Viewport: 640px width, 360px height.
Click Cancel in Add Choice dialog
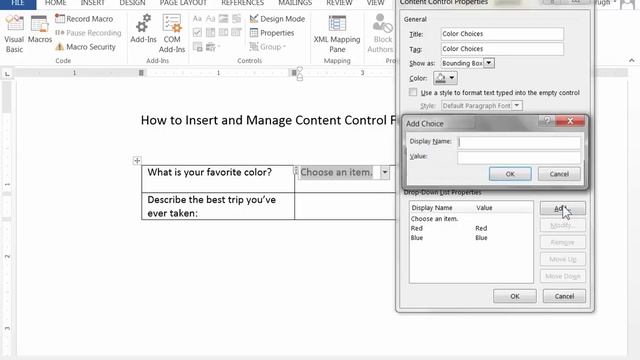(x=559, y=174)
